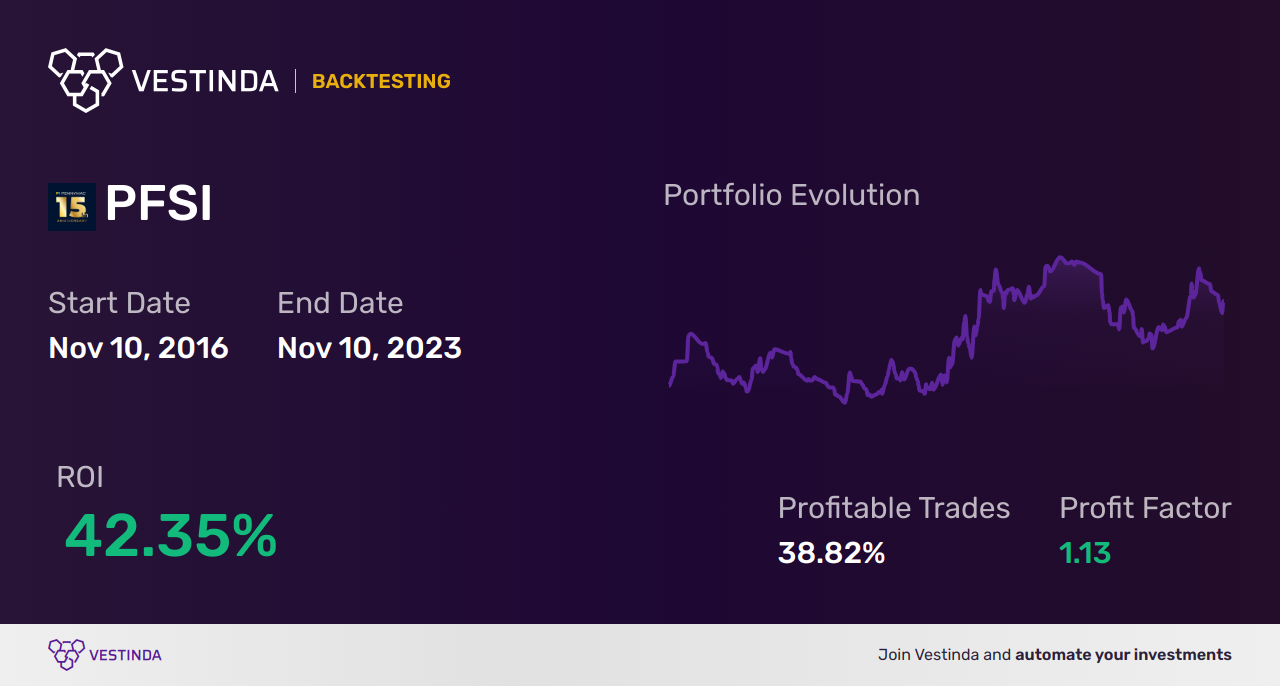The width and height of the screenshot is (1280, 686).
Task: Click the 1.13 profit factor value
Action: tap(1085, 552)
